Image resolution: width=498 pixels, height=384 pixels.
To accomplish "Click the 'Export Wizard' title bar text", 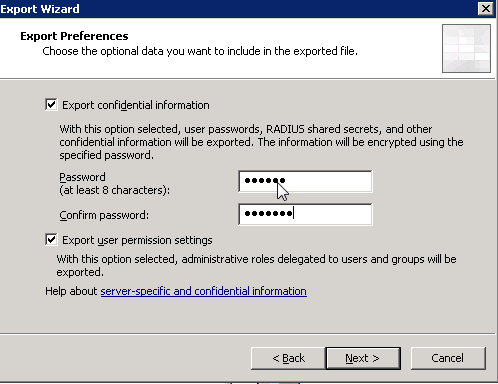I will click(40, 9).
